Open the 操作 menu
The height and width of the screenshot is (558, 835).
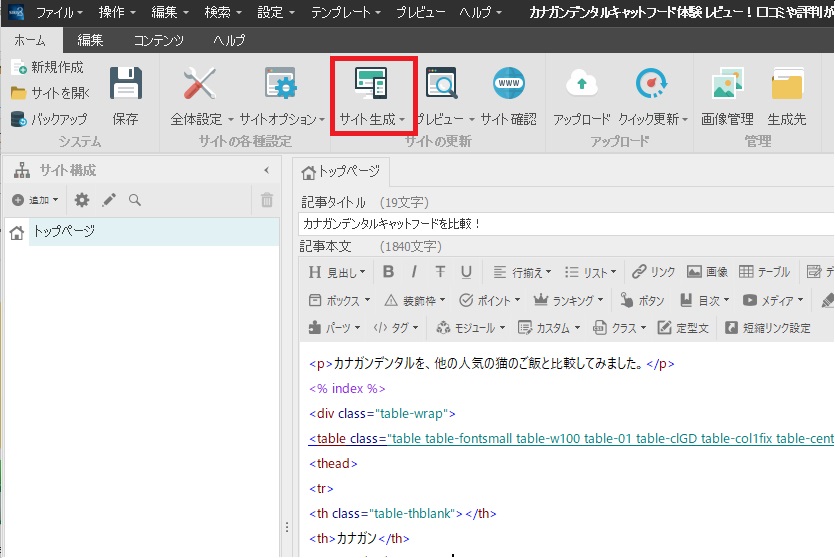117,12
